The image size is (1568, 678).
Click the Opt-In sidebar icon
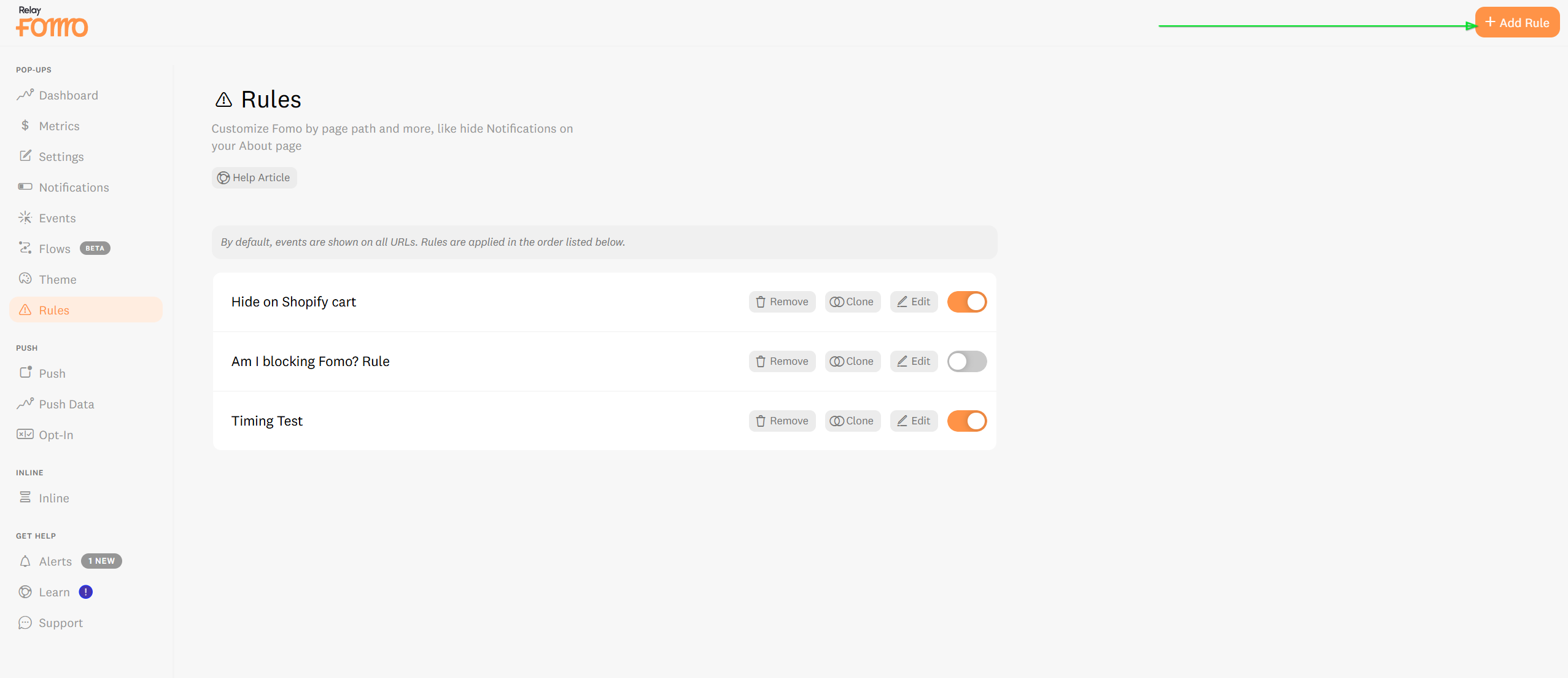[25, 435]
